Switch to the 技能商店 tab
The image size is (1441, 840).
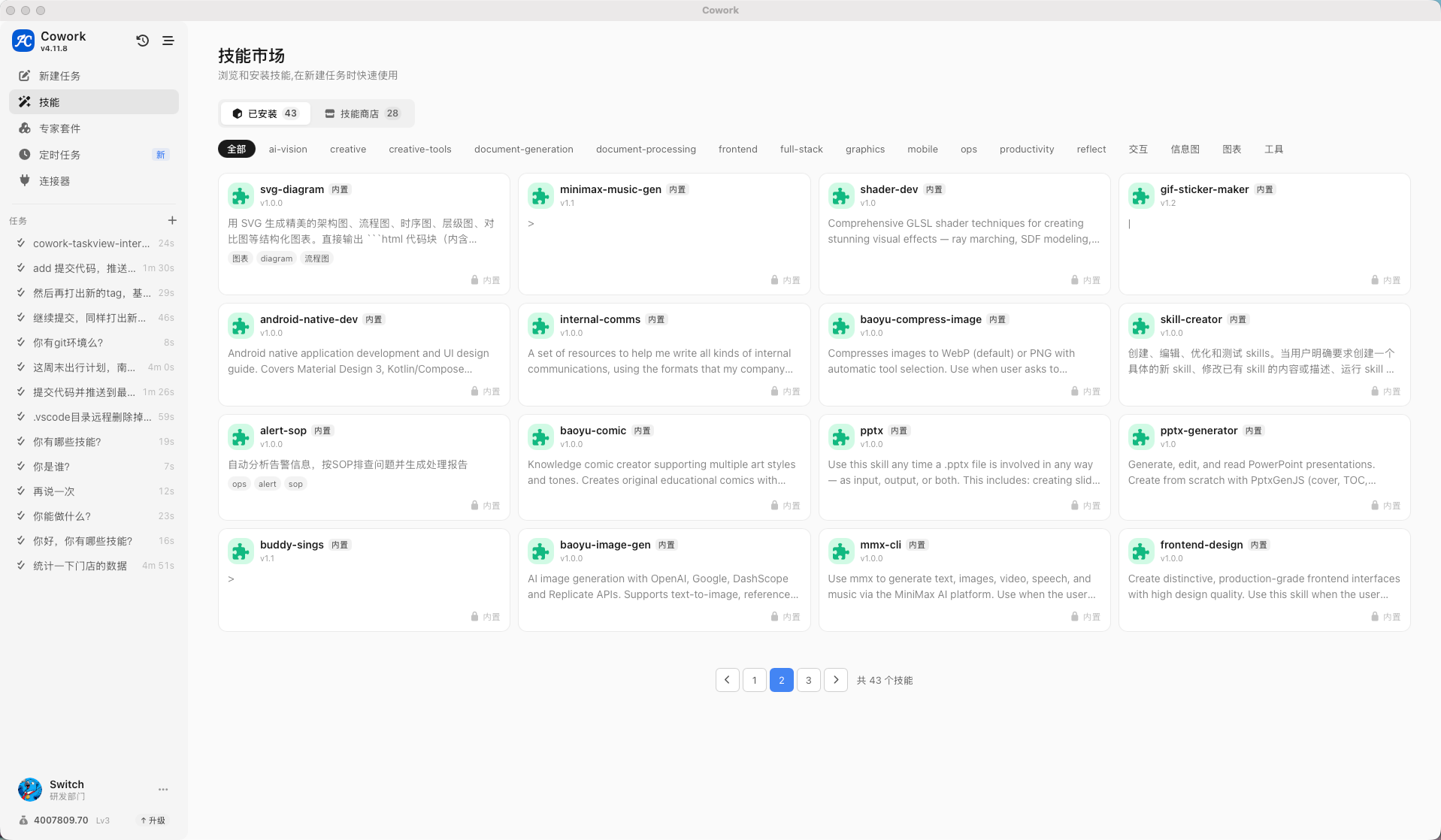coord(362,113)
